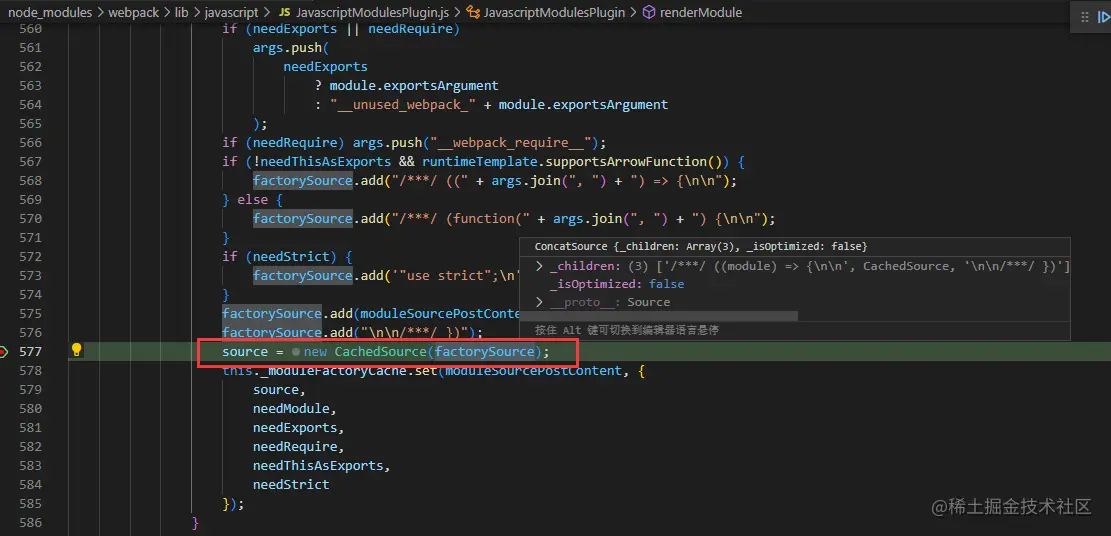Viewport: 1111px width, 536px height.
Task: Click needExports on line 562
Action: pos(325,67)
